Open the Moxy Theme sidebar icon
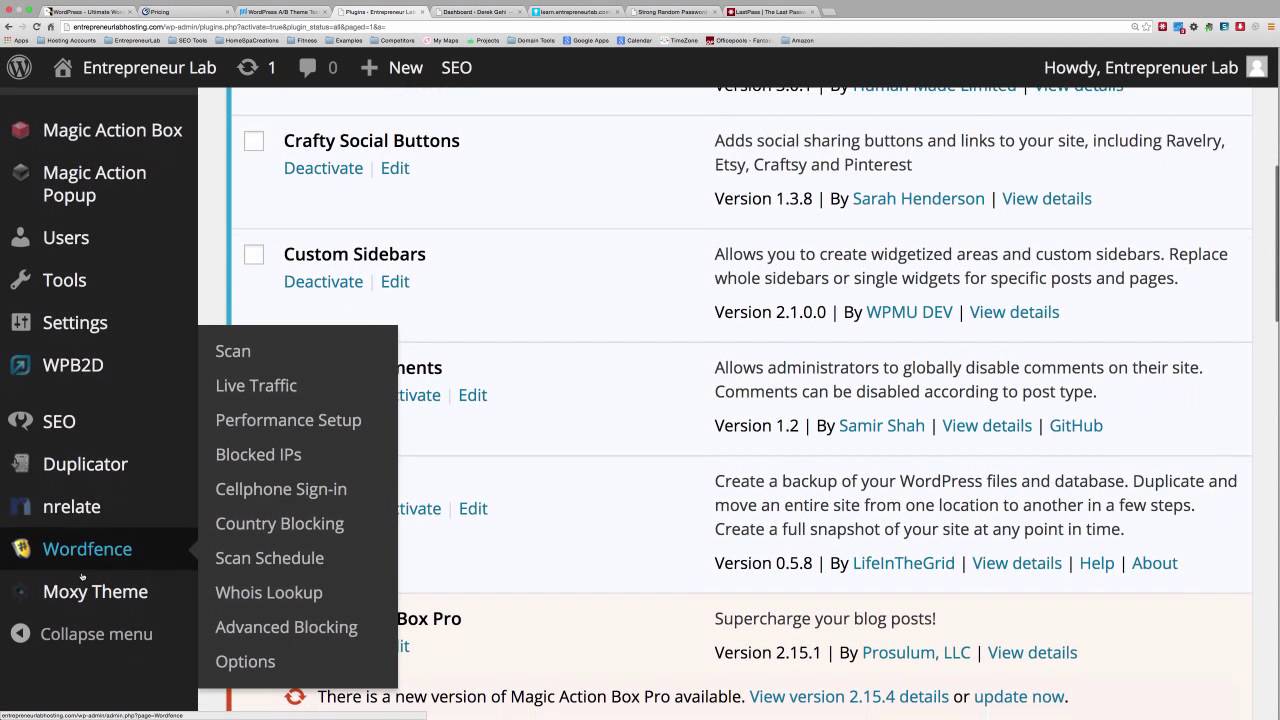Screen dimensions: 1280x720 [20, 591]
